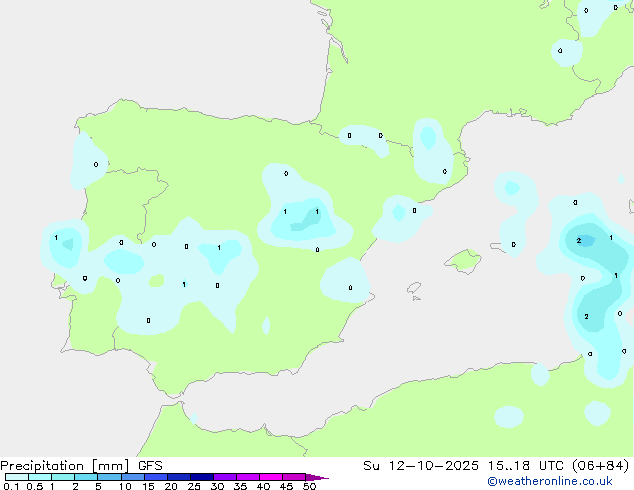Image resolution: width=634 pixels, height=490 pixels.
Task: Pick the 10–15 mm legend color box
Action: pyautogui.click(x=132, y=477)
